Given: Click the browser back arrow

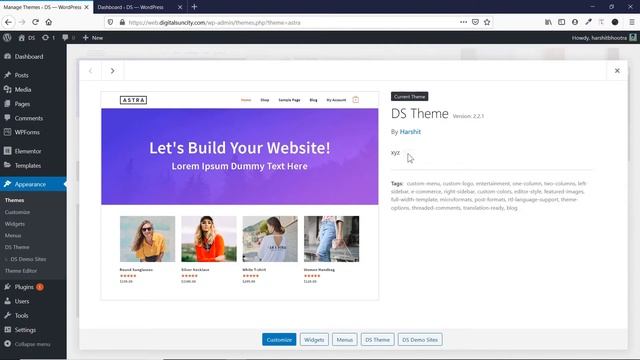Looking at the screenshot, I should 9,22.
